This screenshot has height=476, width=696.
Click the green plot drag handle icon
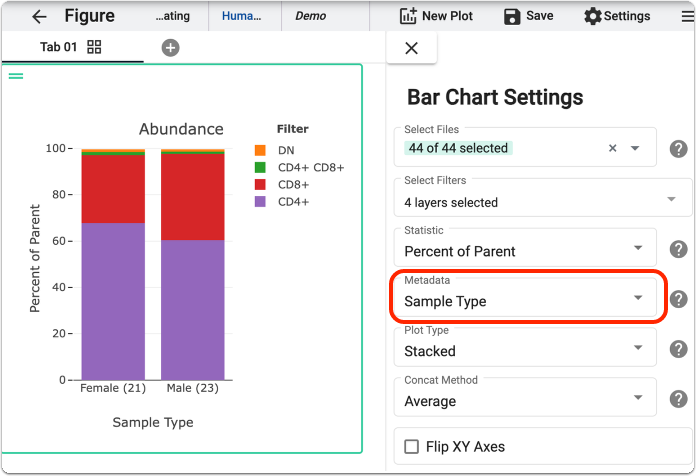(16, 76)
